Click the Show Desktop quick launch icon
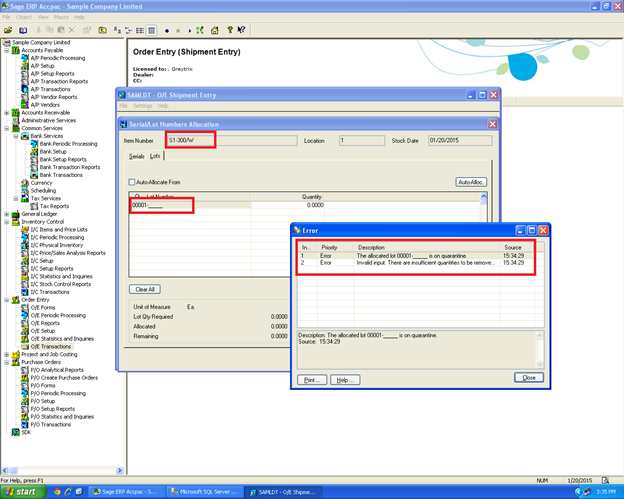 tap(79, 492)
